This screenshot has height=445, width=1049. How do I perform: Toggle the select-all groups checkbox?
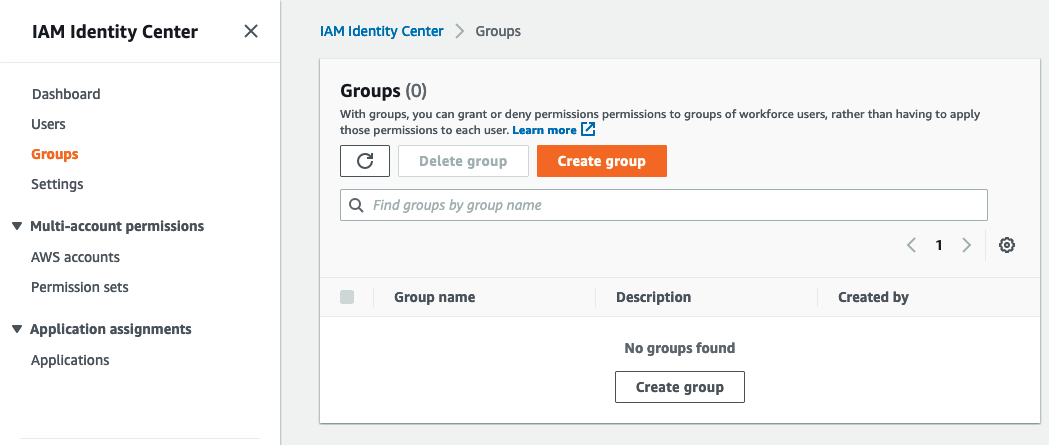[347, 297]
